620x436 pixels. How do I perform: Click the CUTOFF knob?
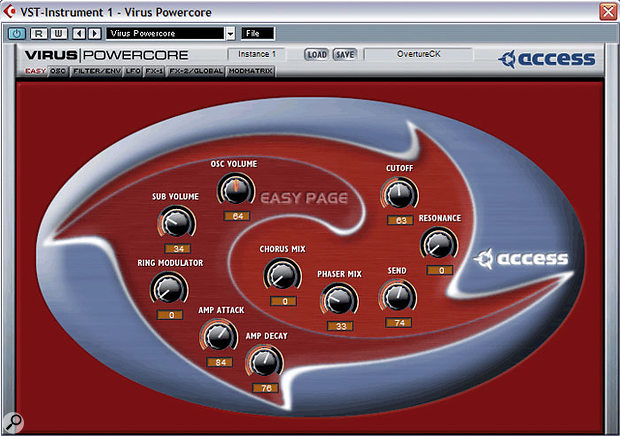pyautogui.click(x=399, y=194)
